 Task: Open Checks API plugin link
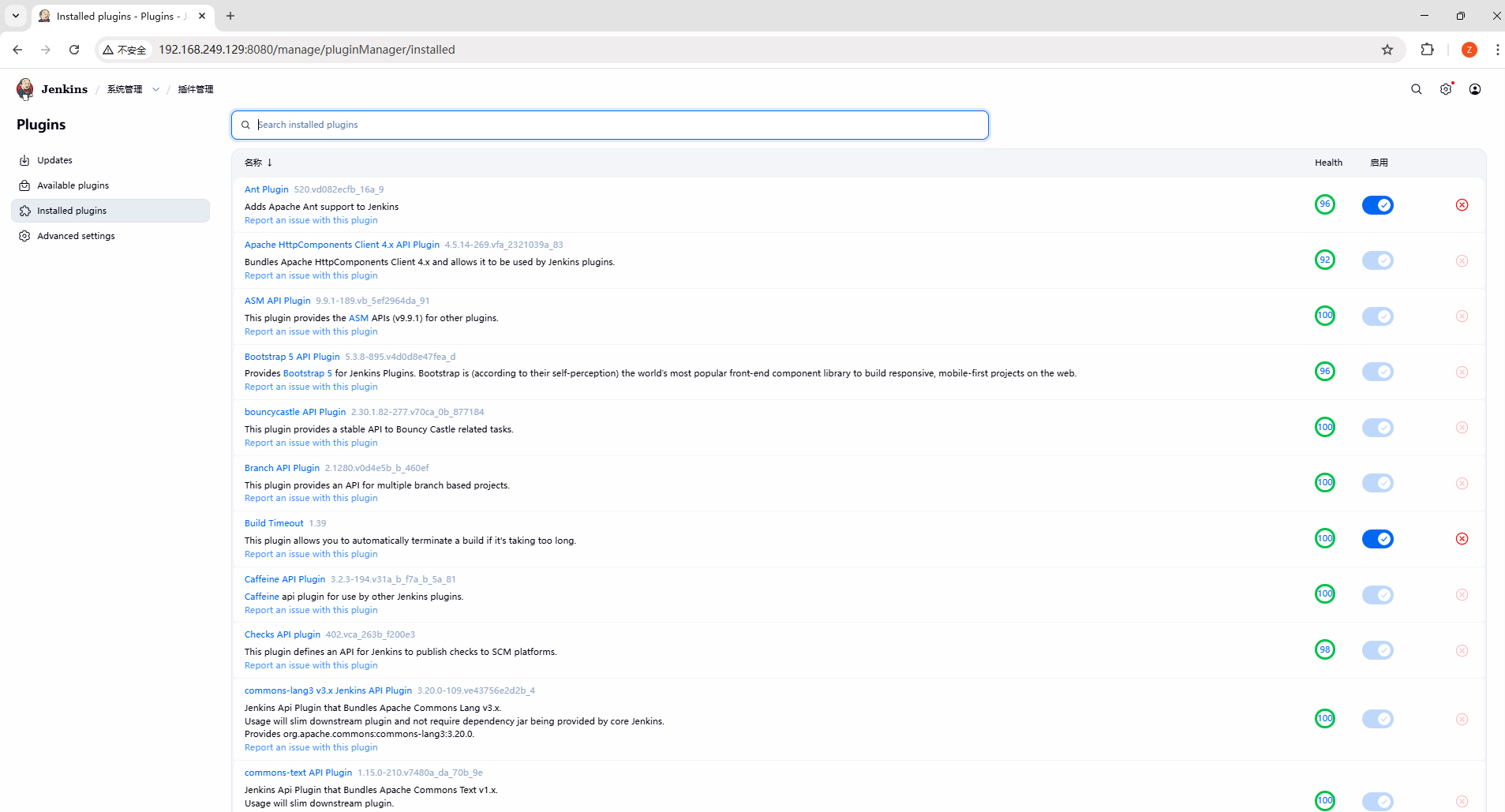pos(283,634)
